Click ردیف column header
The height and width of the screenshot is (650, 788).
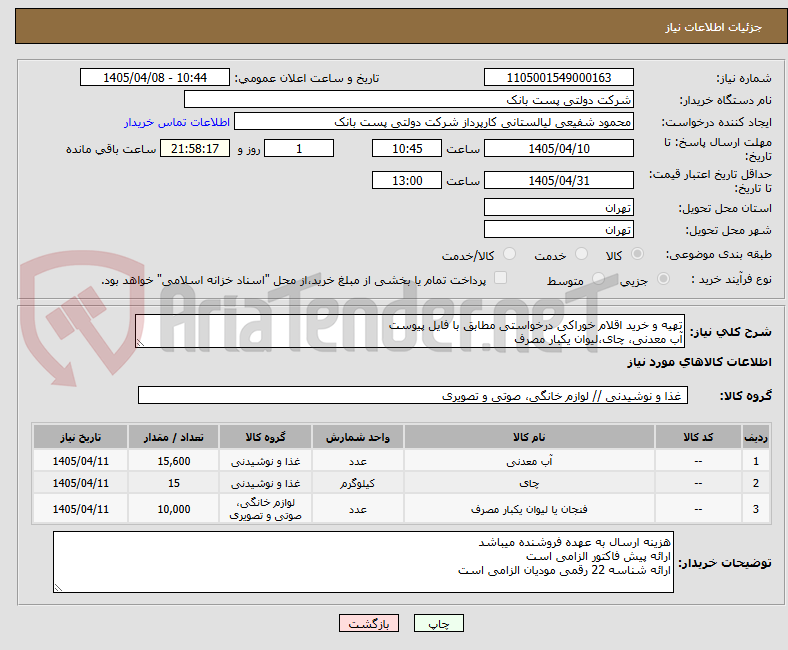click(x=756, y=437)
